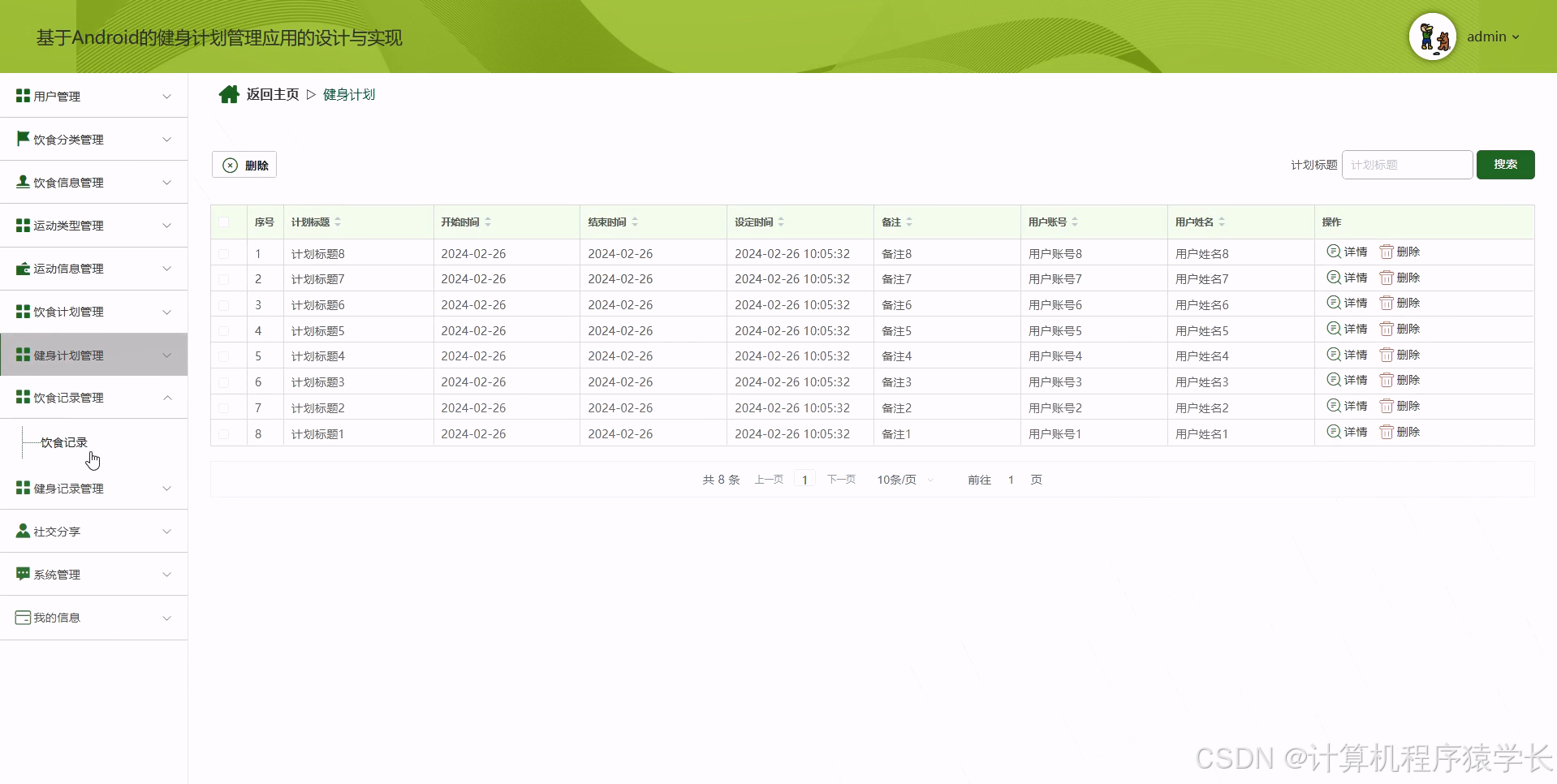Click the person icon of 饮食信息管理
The width and height of the screenshot is (1557, 784).
(x=23, y=182)
